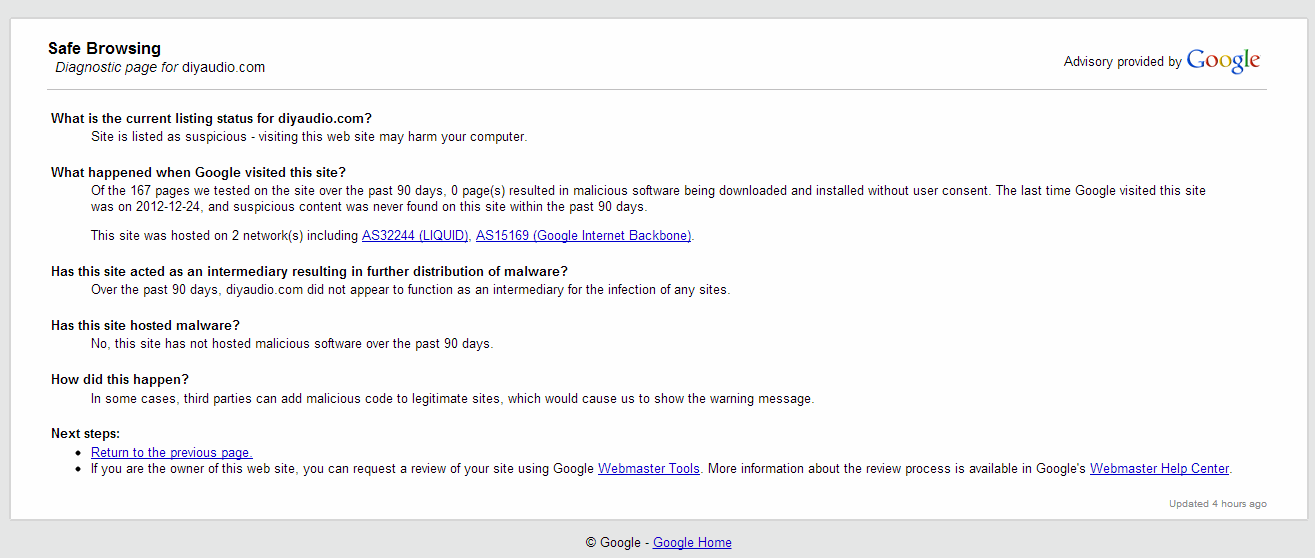Open the AS32244 (LIQUID) network link

coord(415,236)
